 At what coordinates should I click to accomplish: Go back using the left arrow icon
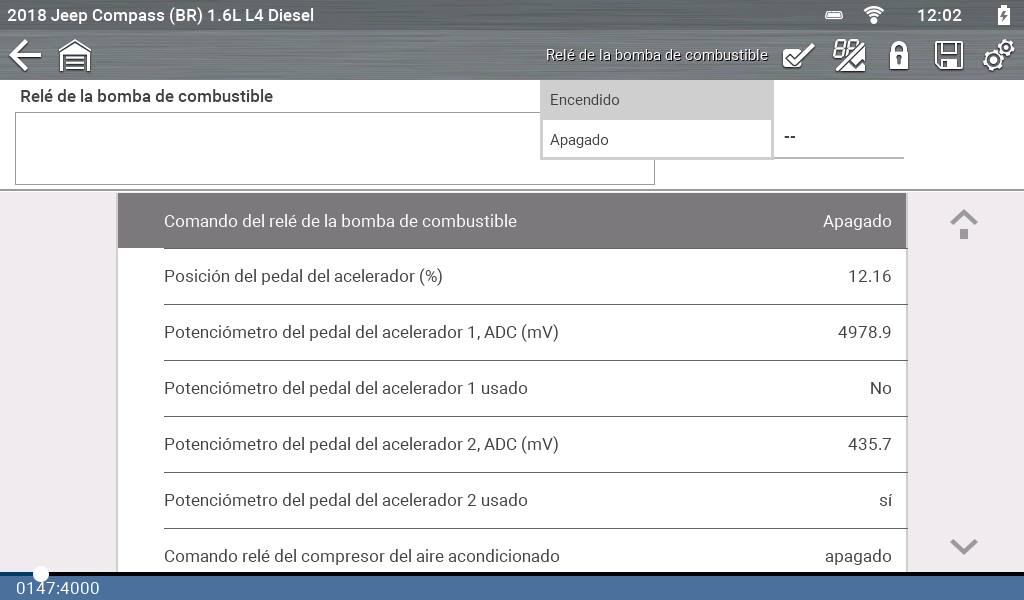pyautogui.click(x=25, y=56)
